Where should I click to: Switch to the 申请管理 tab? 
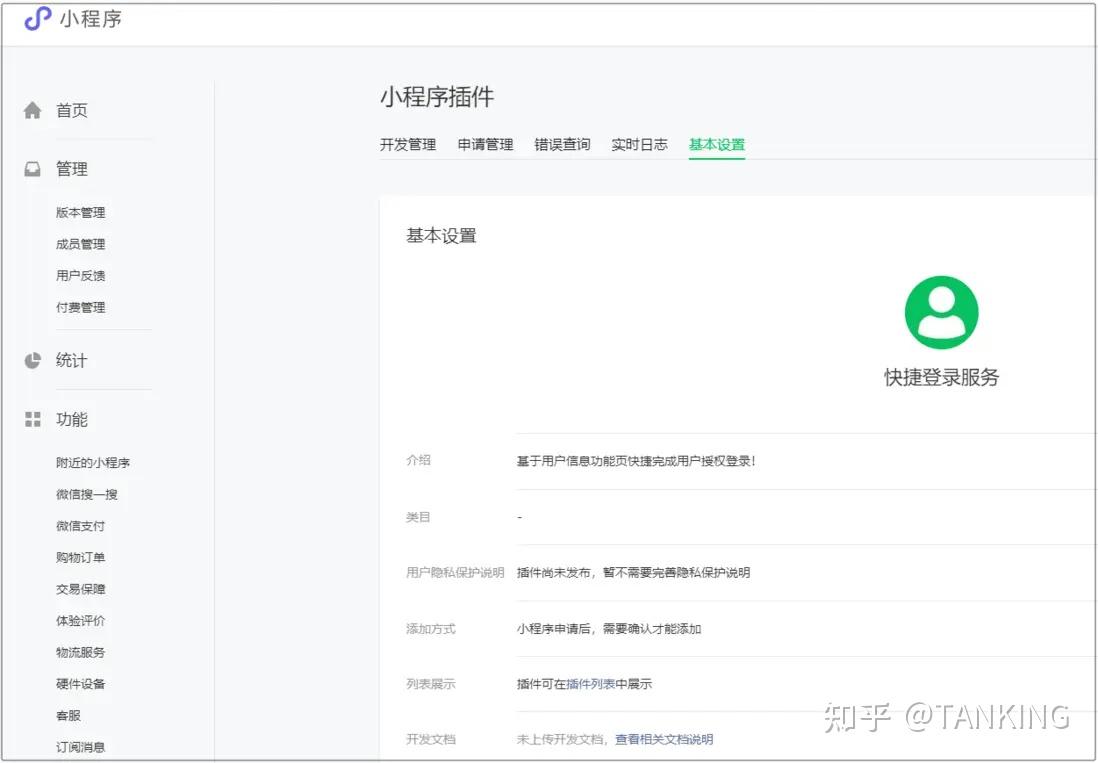click(485, 145)
